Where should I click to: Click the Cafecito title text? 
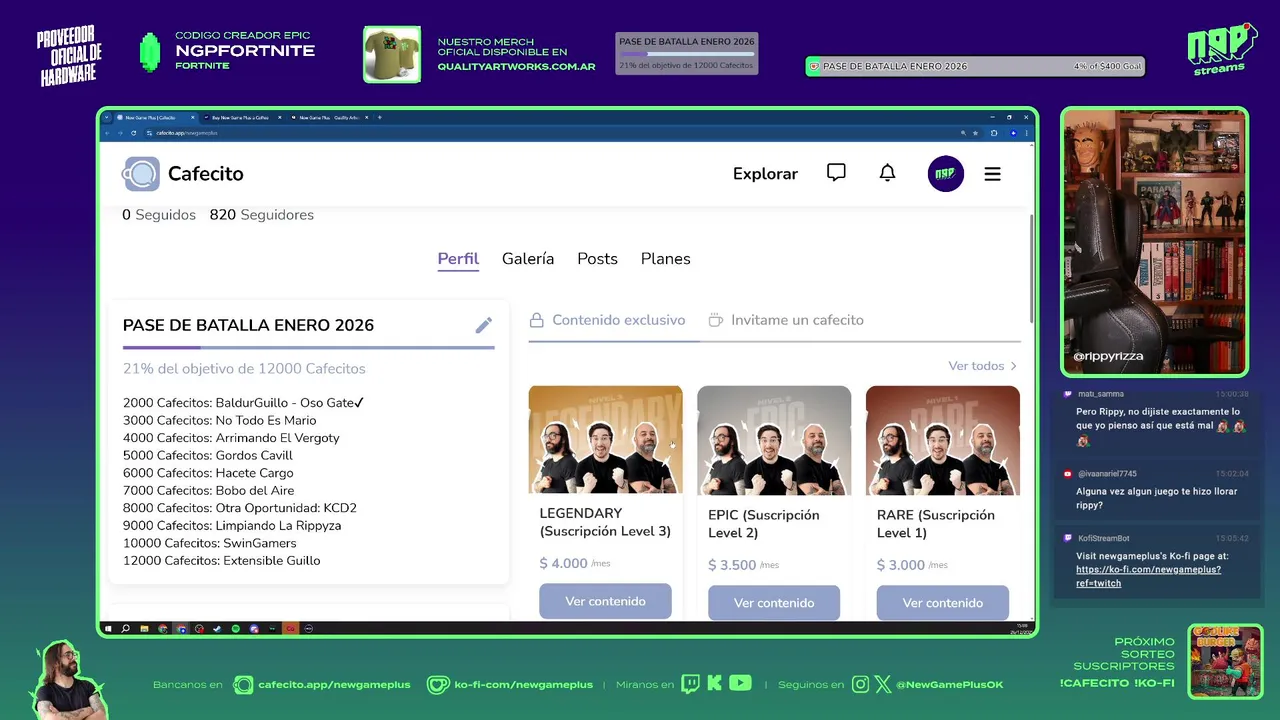206,174
